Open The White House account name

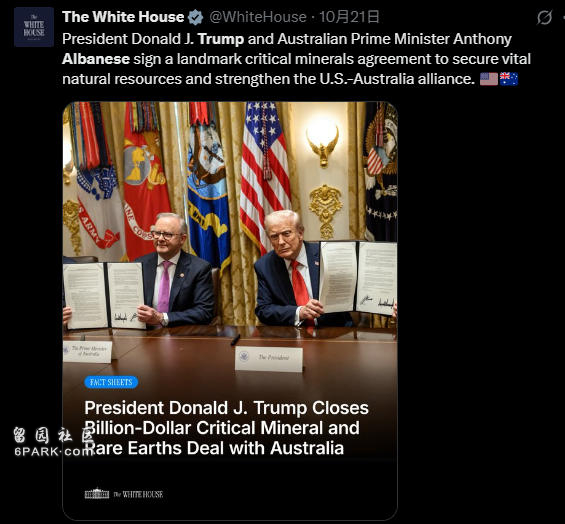[x=123, y=17]
